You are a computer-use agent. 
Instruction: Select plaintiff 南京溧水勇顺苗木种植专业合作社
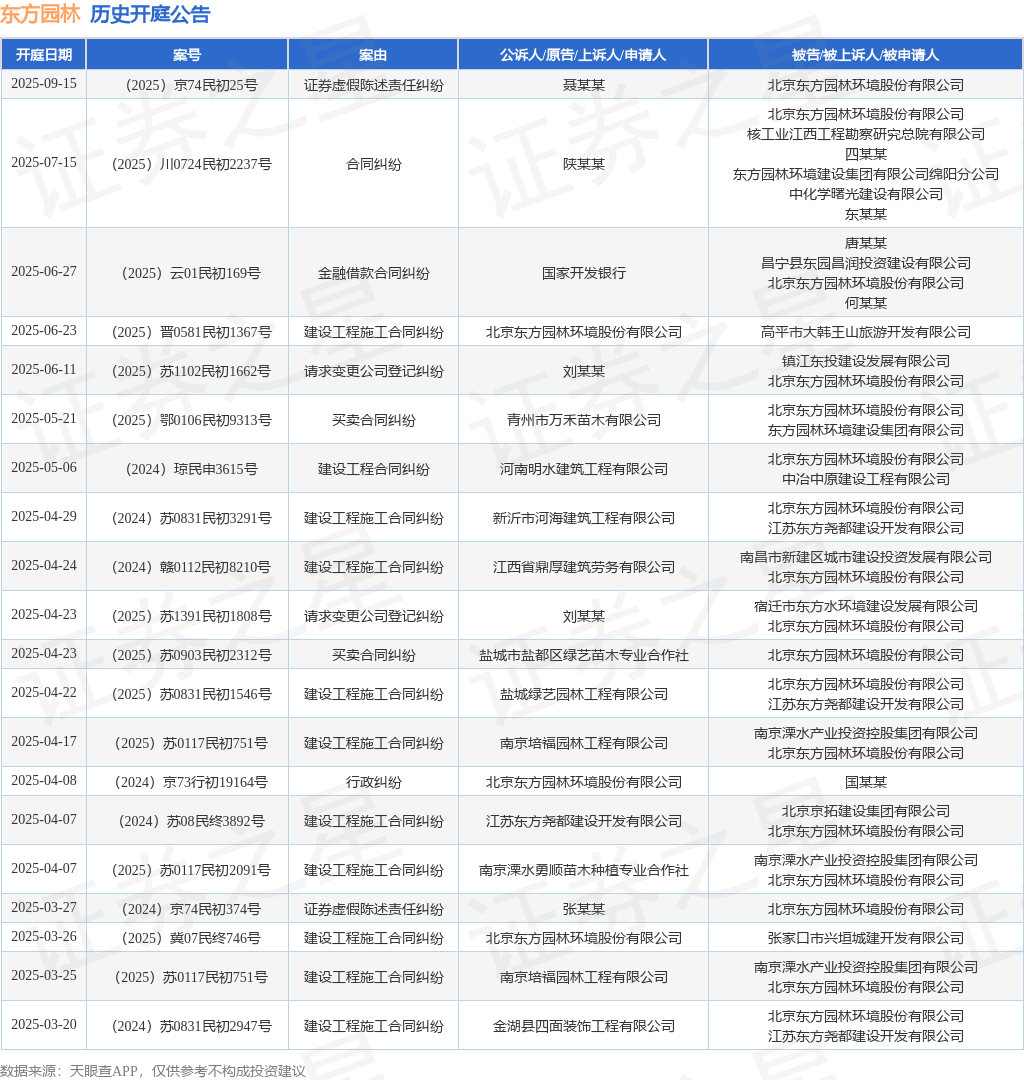click(583, 871)
